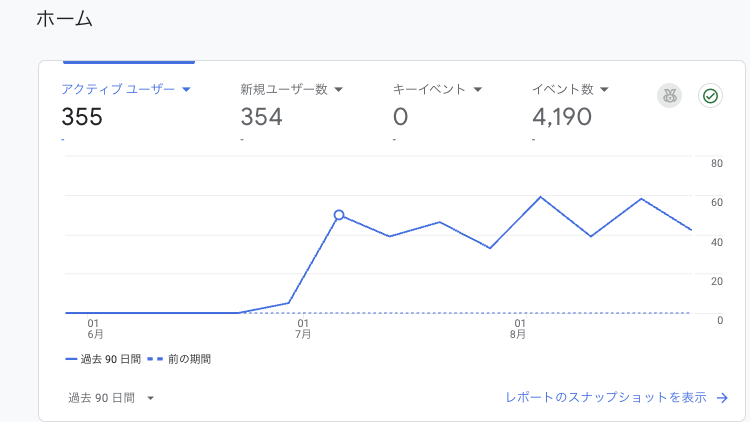750x422 pixels.
Task: Click the 前の期間 legend entry
Action: [x=179, y=359]
